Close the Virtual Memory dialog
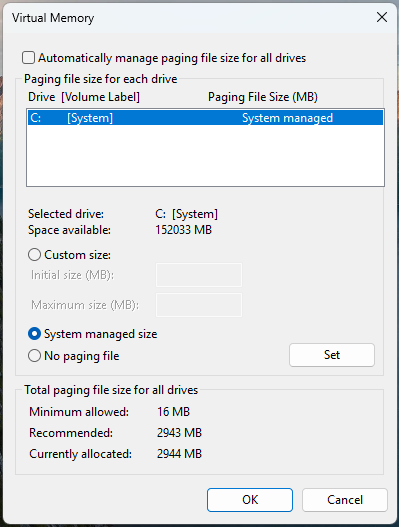399x527 pixels. pos(382,17)
